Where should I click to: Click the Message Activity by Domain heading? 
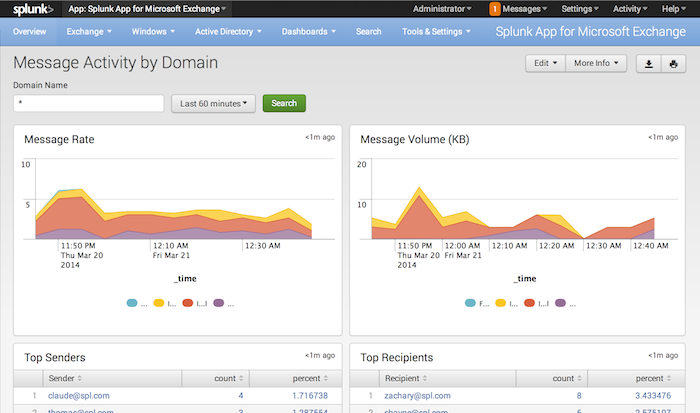click(x=116, y=63)
